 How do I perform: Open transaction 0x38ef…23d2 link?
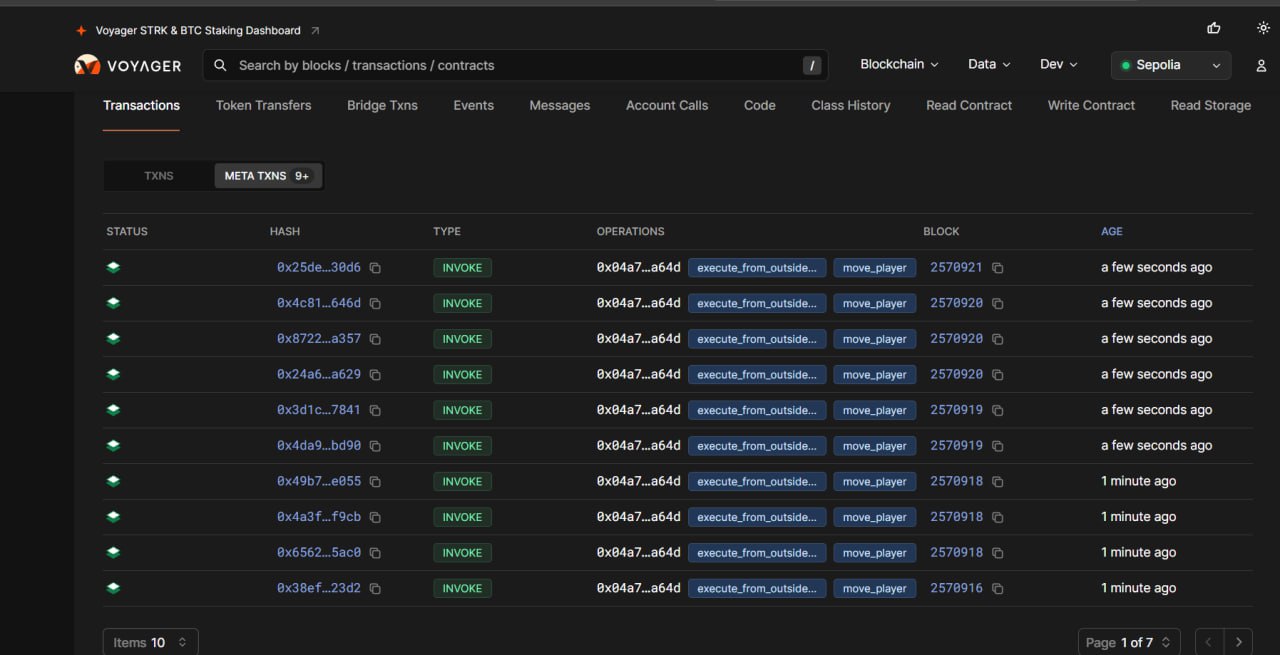pyautogui.click(x=318, y=589)
